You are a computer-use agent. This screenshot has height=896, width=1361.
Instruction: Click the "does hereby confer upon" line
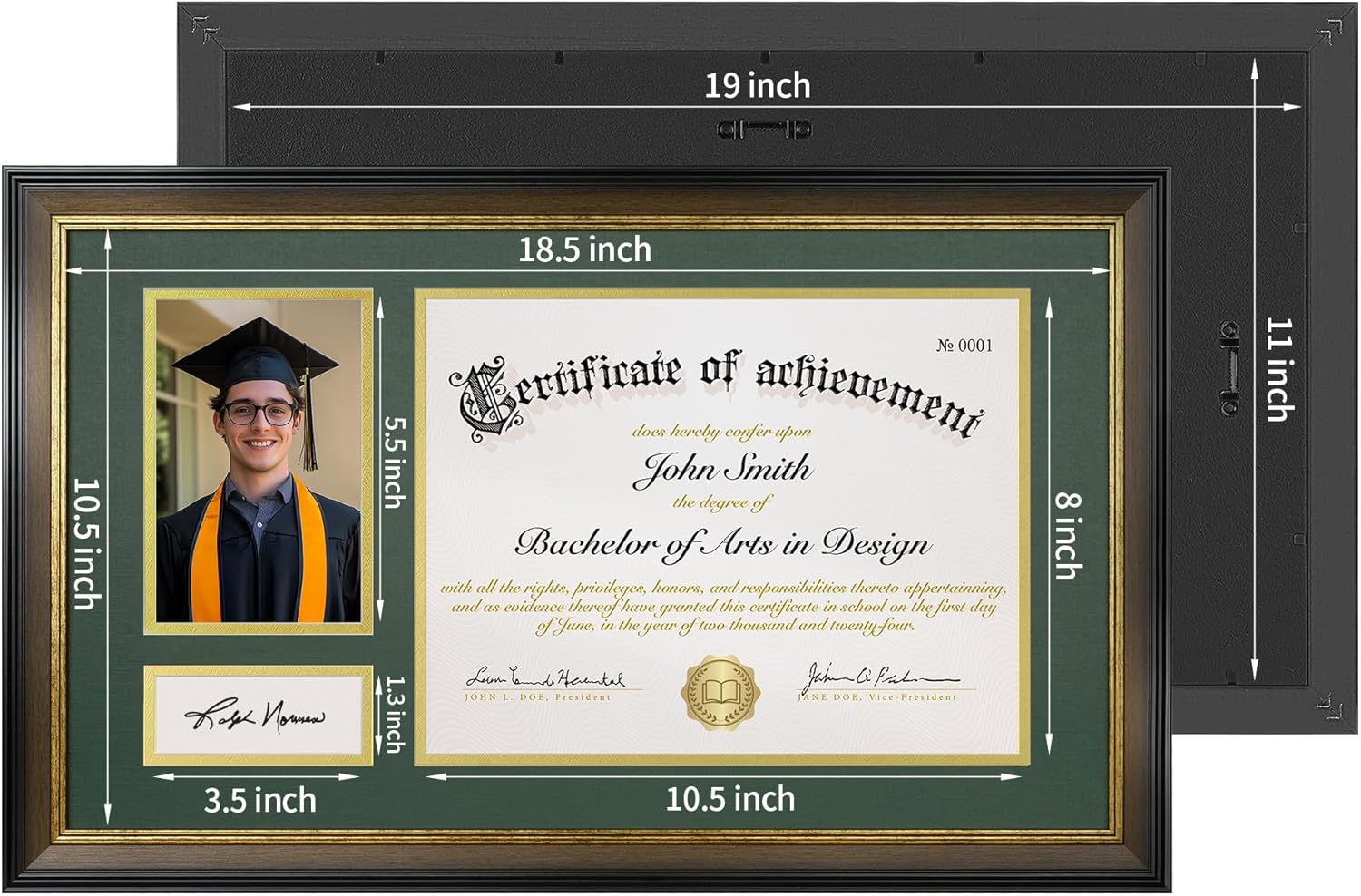722,432
